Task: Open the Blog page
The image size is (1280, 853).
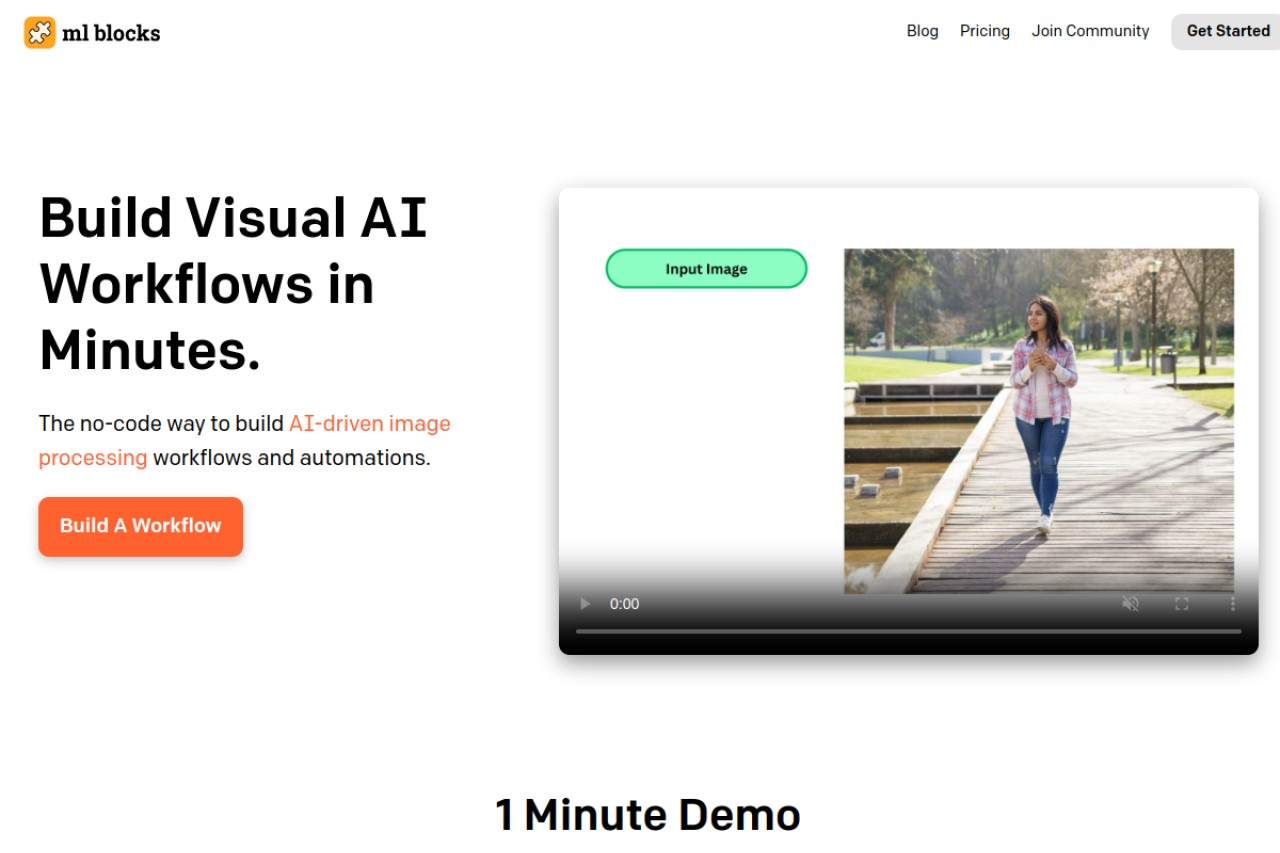Action: (x=922, y=31)
